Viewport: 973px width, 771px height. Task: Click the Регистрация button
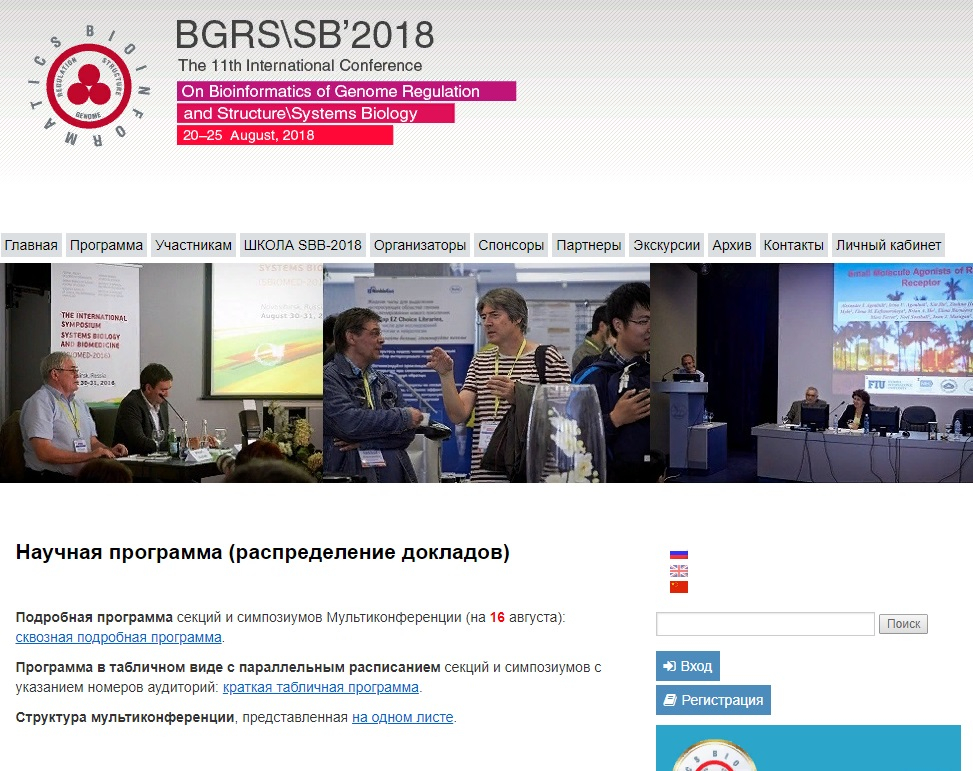coord(713,700)
